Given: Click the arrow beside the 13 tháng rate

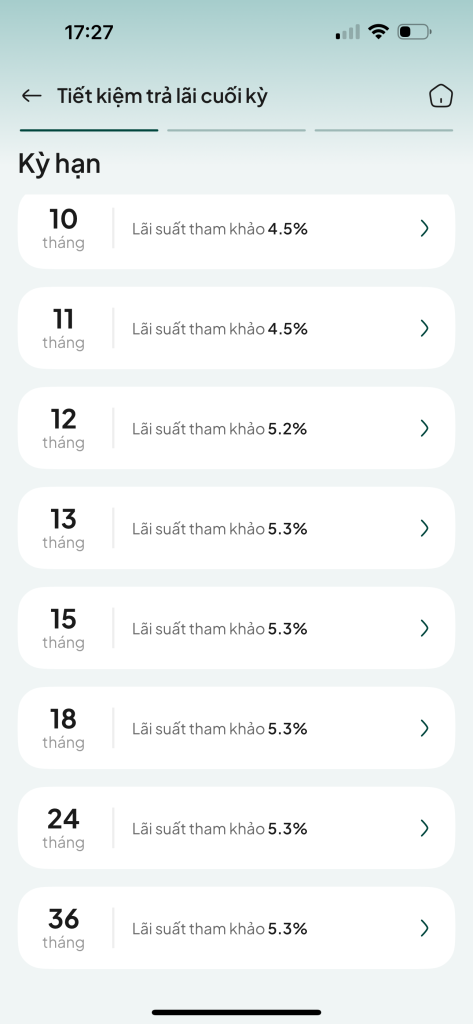Looking at the screenshot, I should [425, 528].
